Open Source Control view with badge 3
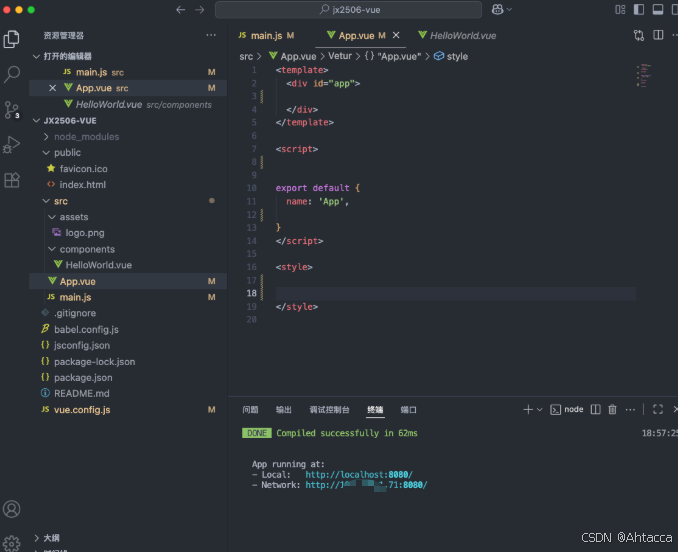Viewport: 678px width, 552px height. click(x=11, y=110)
